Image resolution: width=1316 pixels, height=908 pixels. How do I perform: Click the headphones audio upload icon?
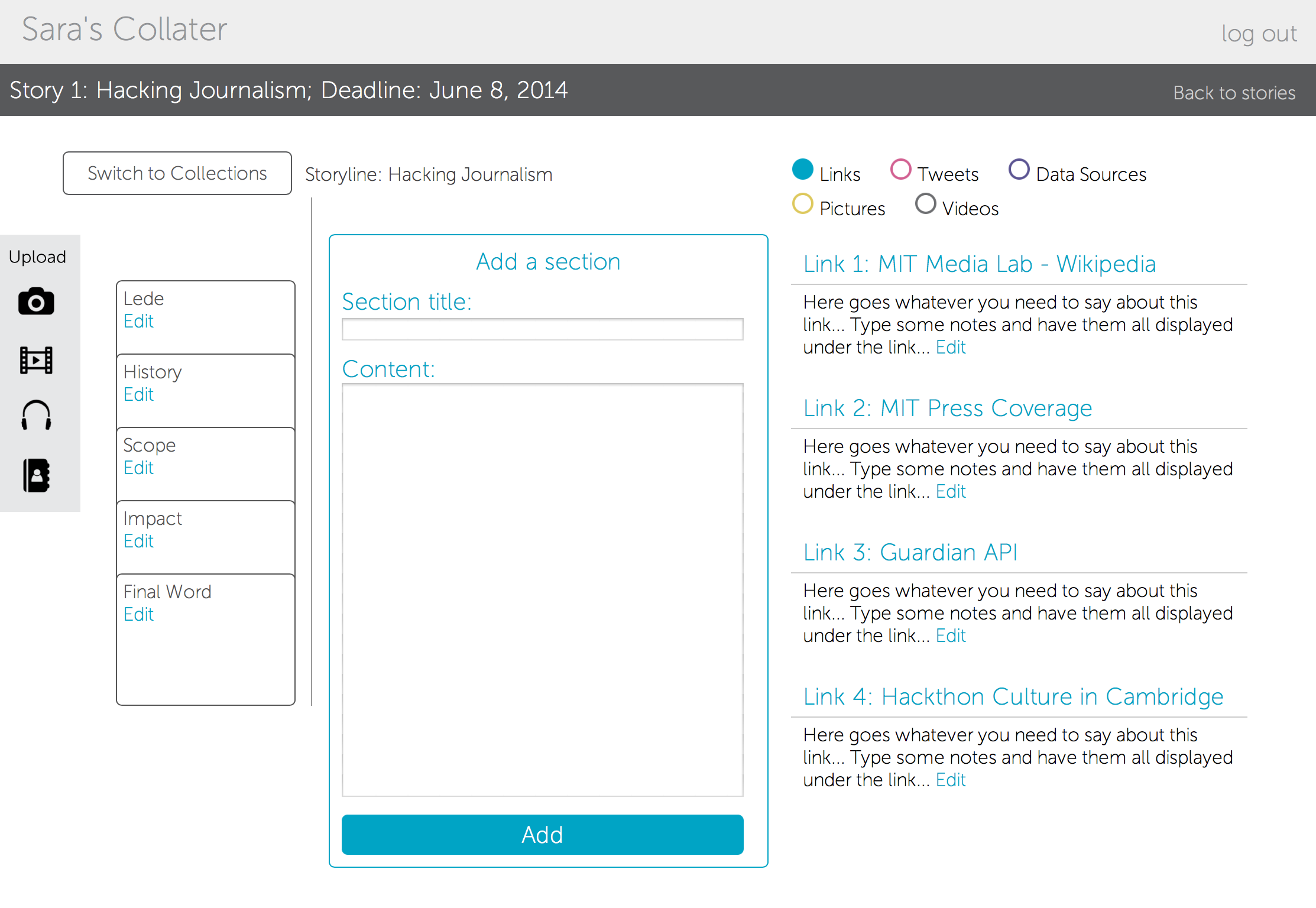[36, 415]
